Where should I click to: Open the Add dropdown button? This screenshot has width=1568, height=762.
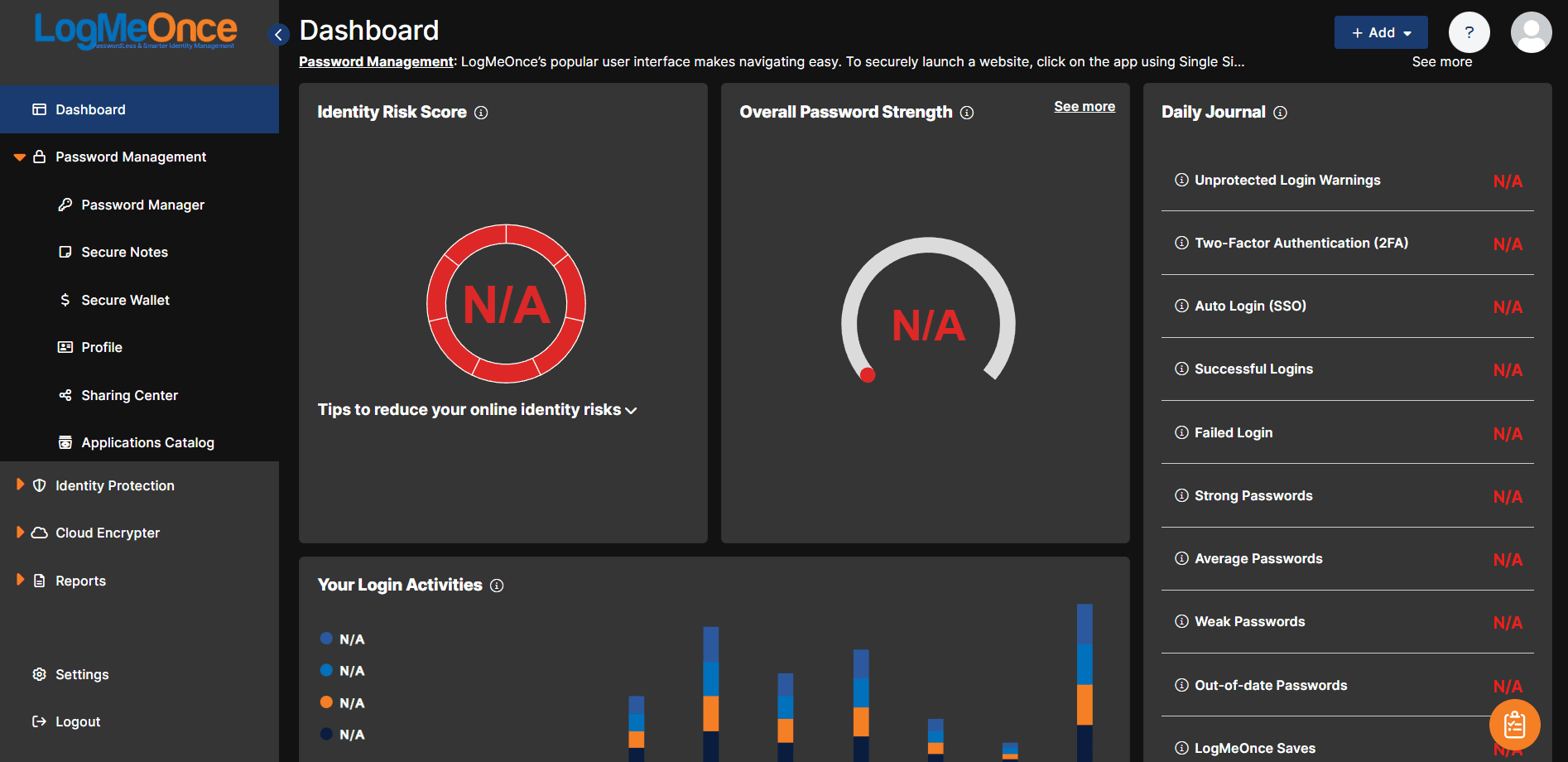click(1381, 32)
